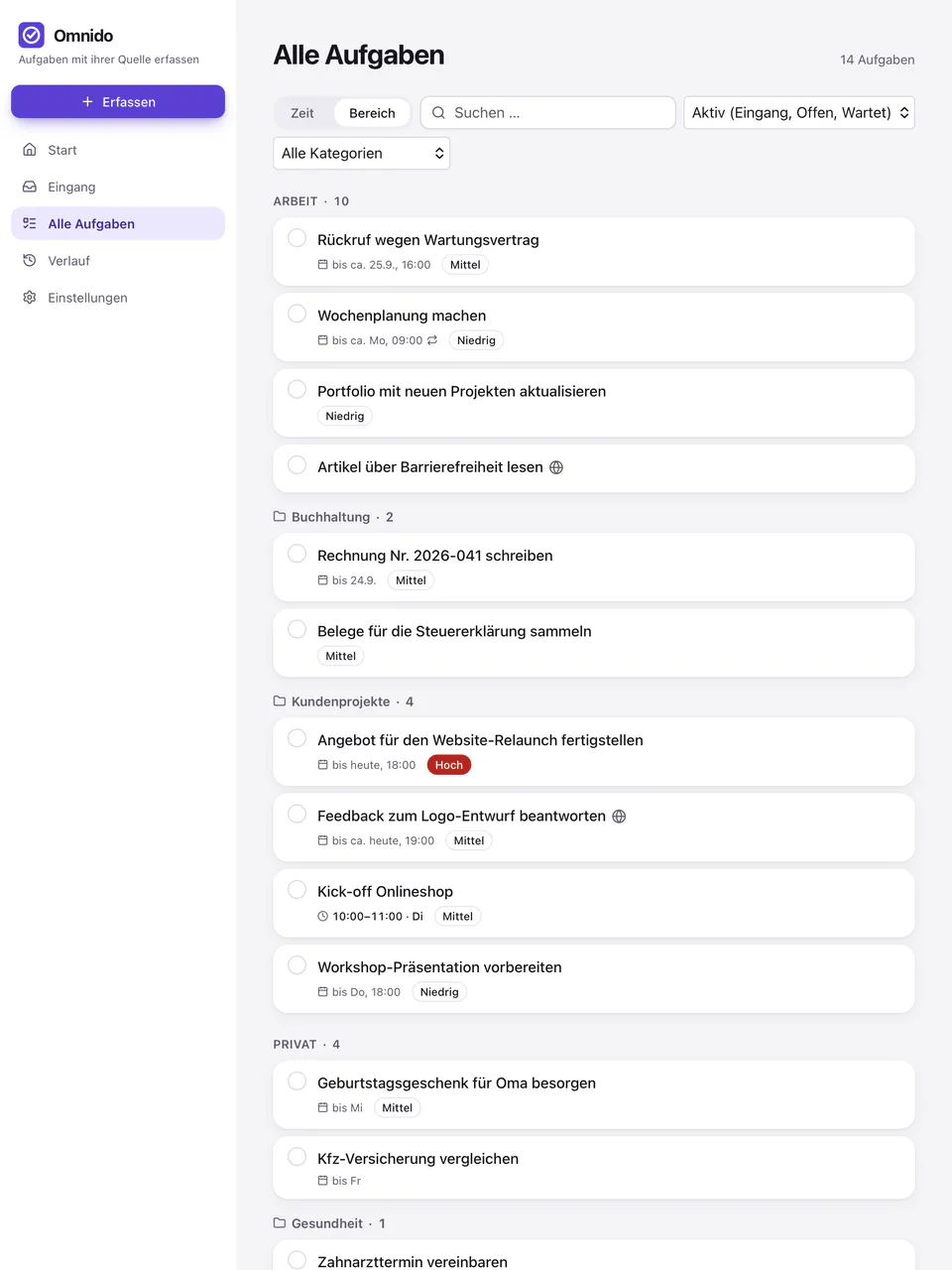Click Mittel badge on Kick-off Onlineshop
952x1270 pixels.
(x=457, y=917)
